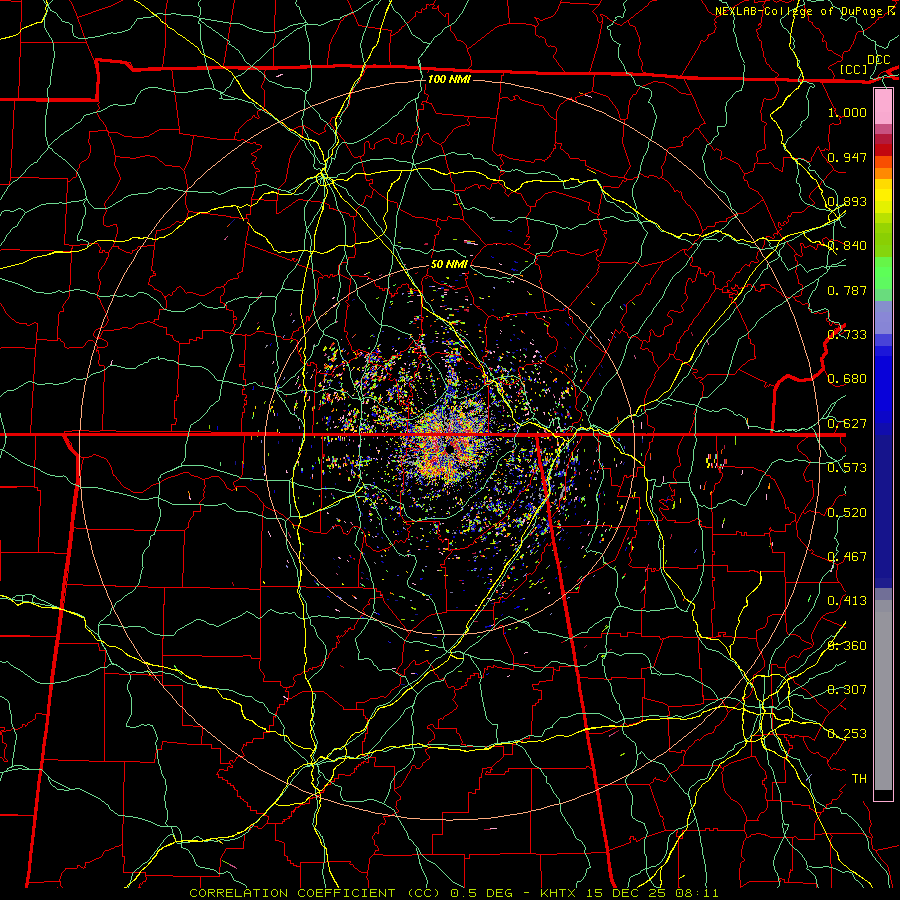Click the 0.627 scale value
900x900 pixels.
click(847, 424)
